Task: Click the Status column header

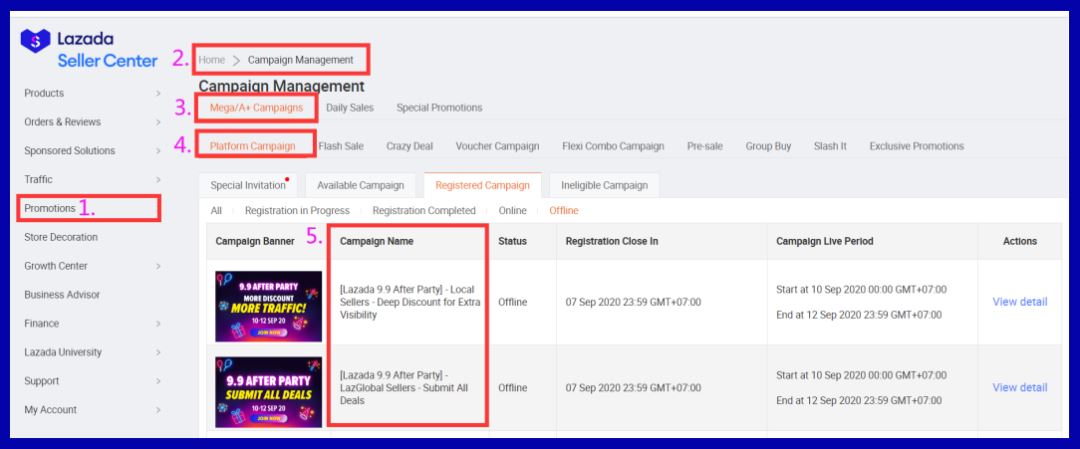Action: [x=512, y=241]
